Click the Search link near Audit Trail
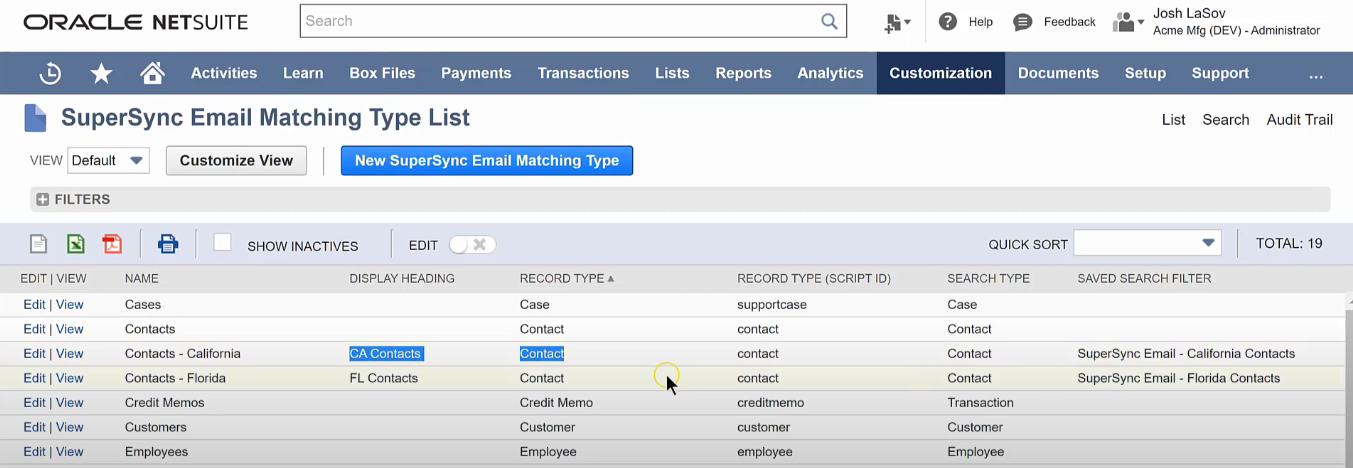The width and height of the screenshot is (1353, 468). [1226, 119]
